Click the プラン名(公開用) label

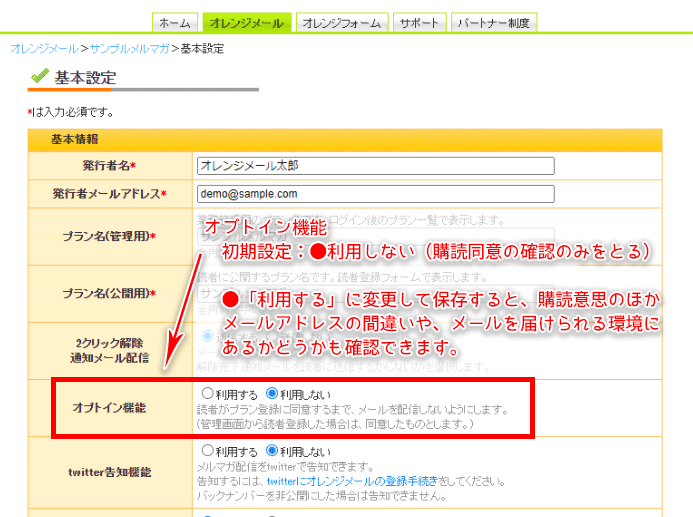pos(109,293)
